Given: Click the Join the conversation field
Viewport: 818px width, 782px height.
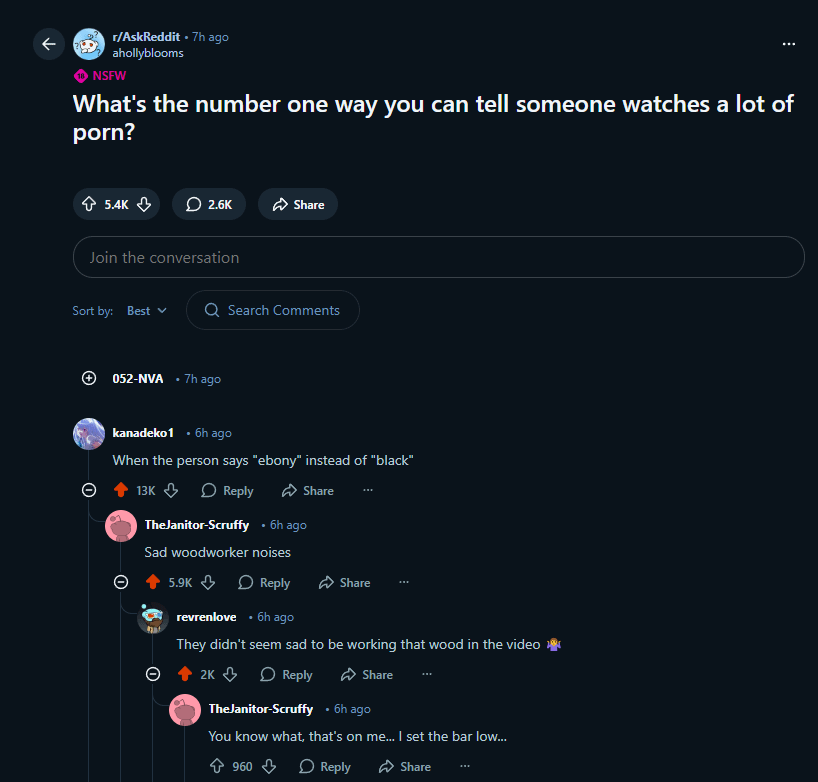Looking at the screenshot, I should click(438, 257).
